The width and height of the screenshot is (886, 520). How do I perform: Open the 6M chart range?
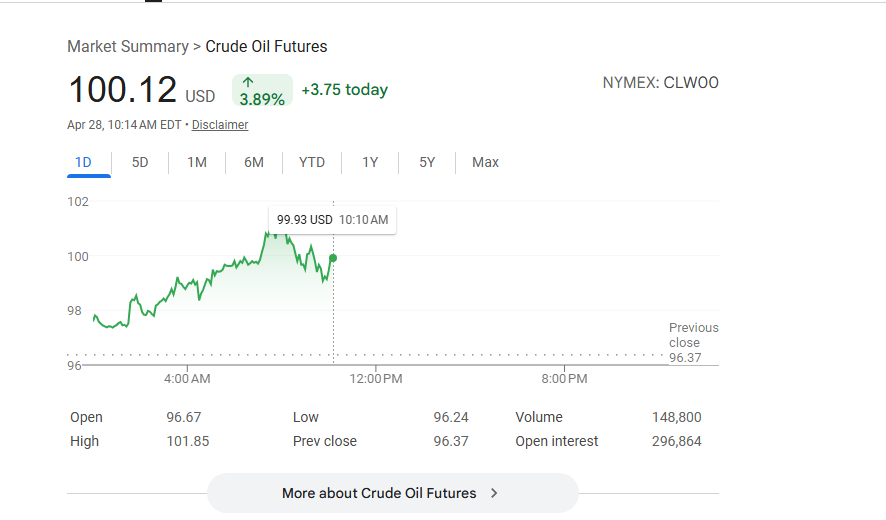click(254, 162)
